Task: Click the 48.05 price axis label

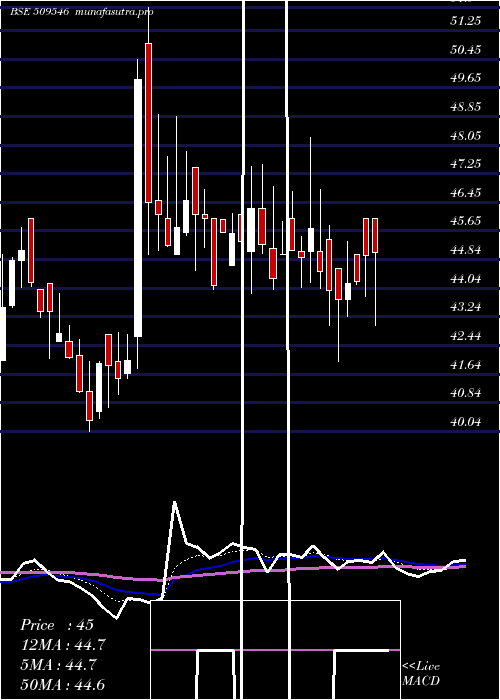Action: pos(466,135)
